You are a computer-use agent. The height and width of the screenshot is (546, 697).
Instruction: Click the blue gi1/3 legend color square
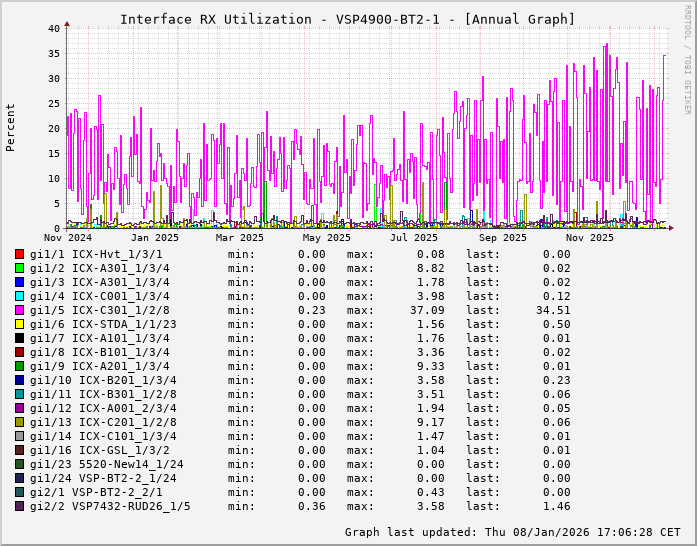pyautogui.click(x=19, y=282)
